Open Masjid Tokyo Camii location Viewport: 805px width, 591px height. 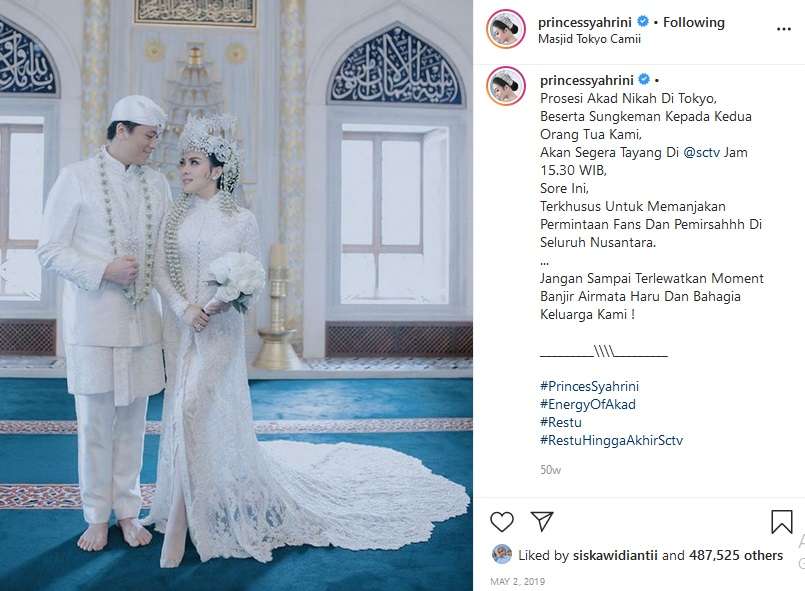click(x=589, y=39)
